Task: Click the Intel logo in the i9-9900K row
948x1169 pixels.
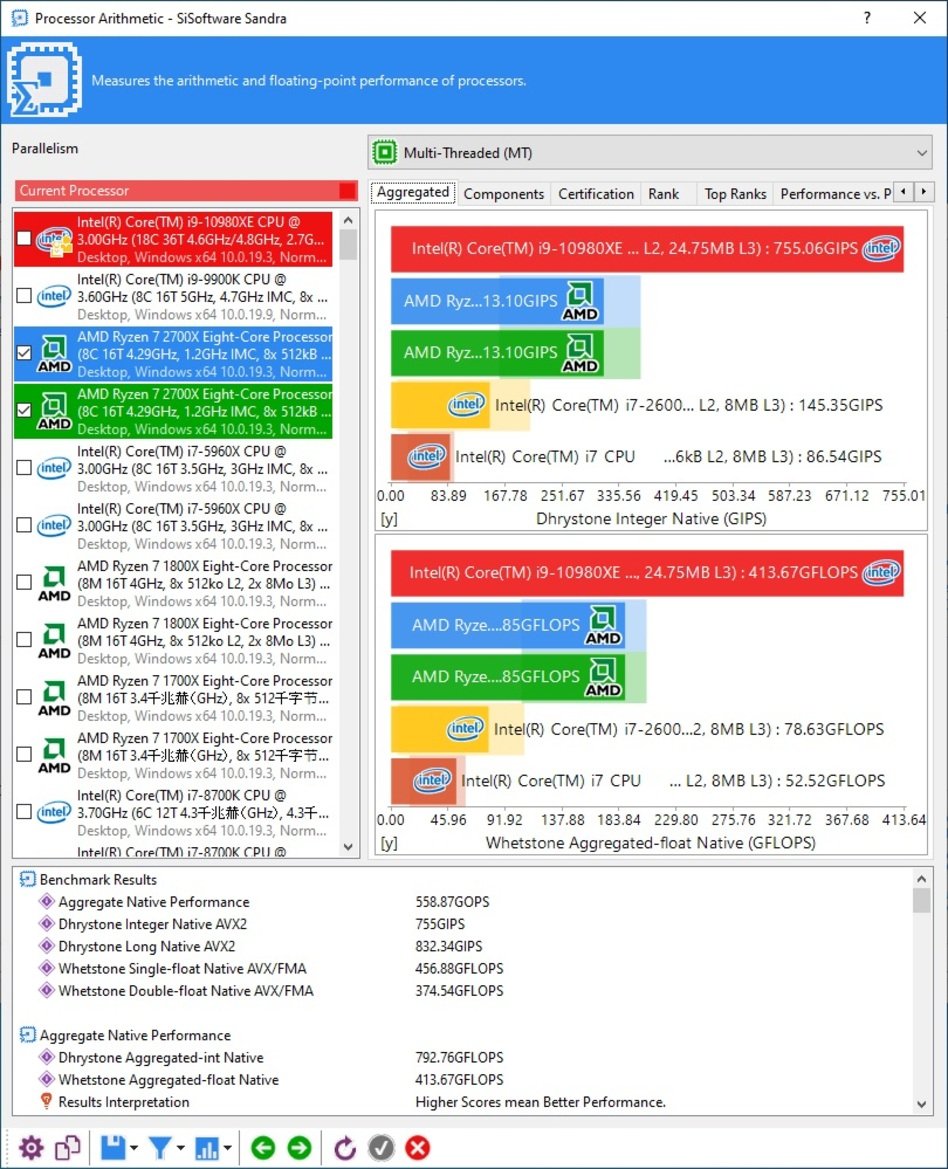Action: pos(54,296)
